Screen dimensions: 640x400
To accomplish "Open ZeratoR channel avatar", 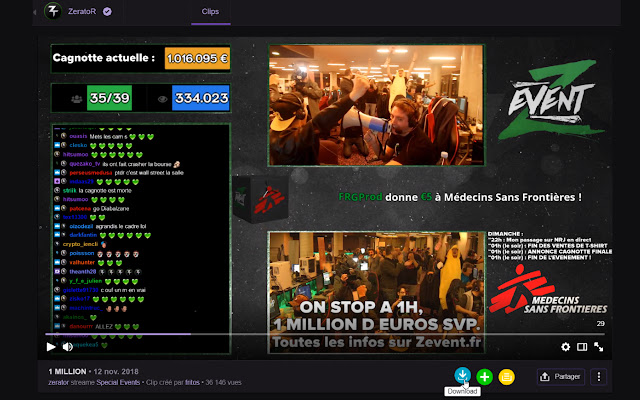I will (53, 11).
